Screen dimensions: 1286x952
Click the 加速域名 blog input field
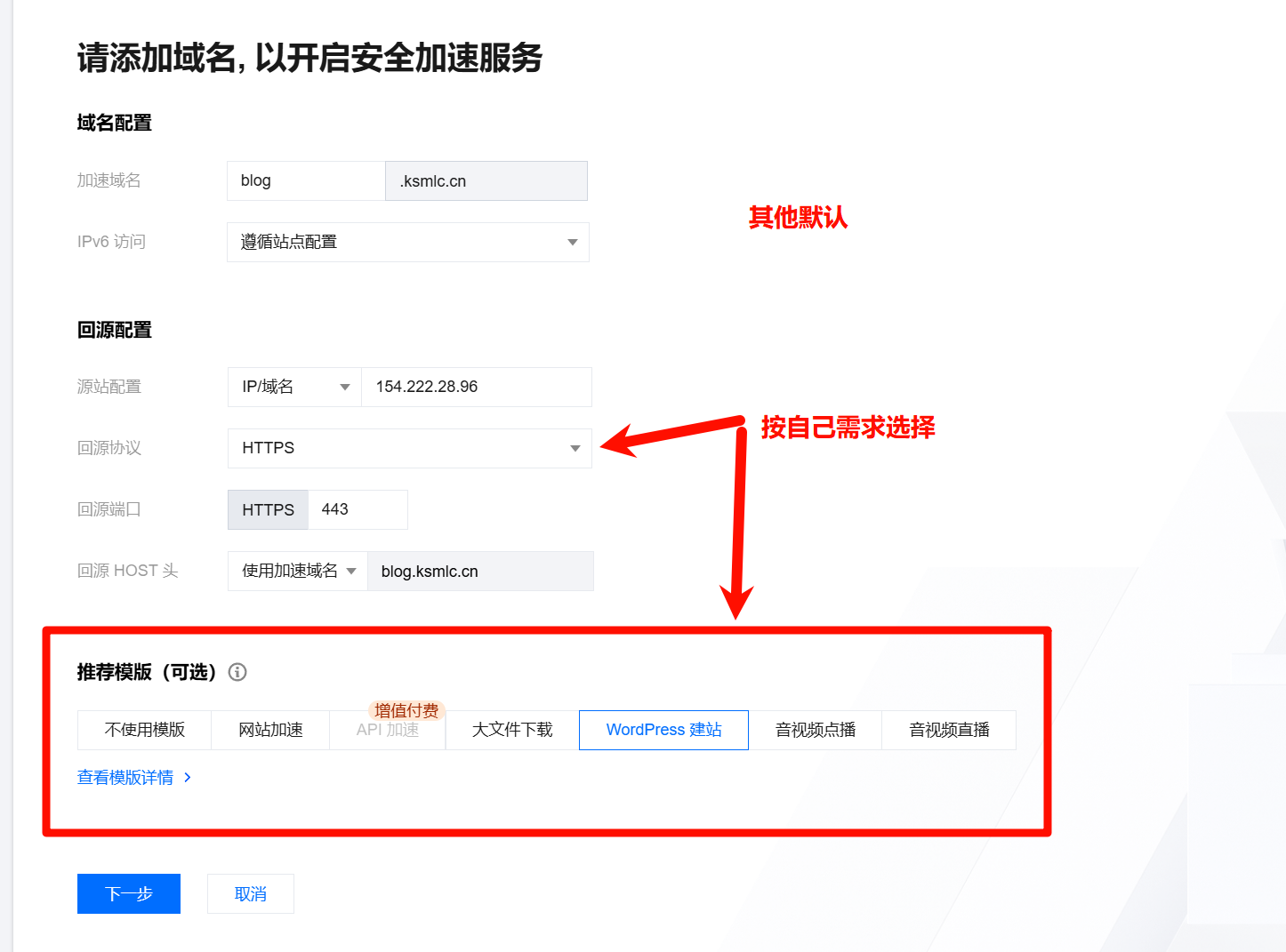click(306, 180)
